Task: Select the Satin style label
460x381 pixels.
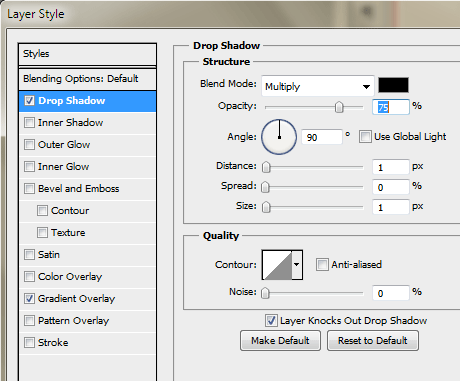Action: coord(49,255)
